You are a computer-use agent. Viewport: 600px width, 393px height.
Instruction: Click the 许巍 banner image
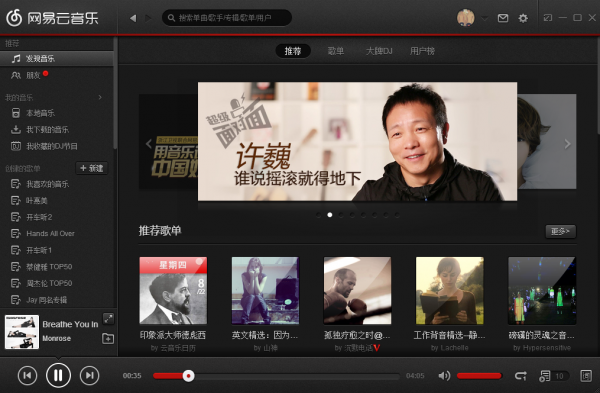pos(357,141)
